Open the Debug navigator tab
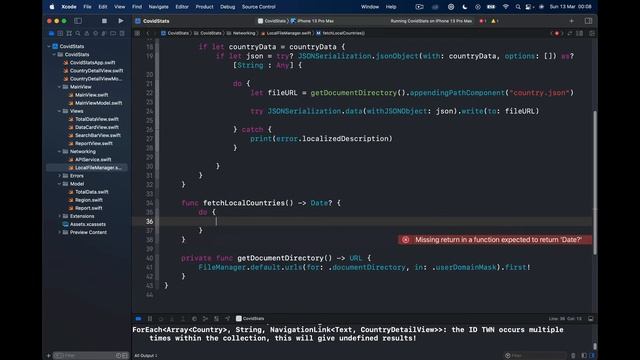 point(104,33)
